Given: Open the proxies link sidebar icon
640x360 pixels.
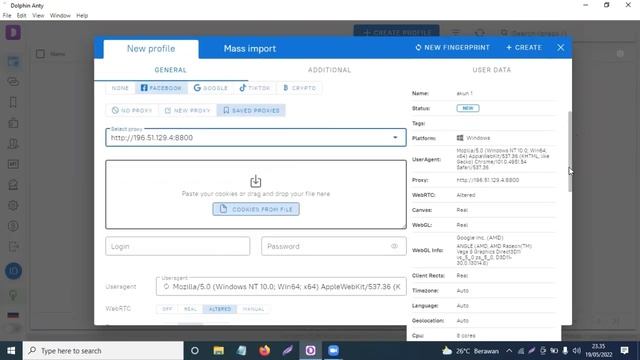Looking at the screenshot, I should tap(13, 82).
